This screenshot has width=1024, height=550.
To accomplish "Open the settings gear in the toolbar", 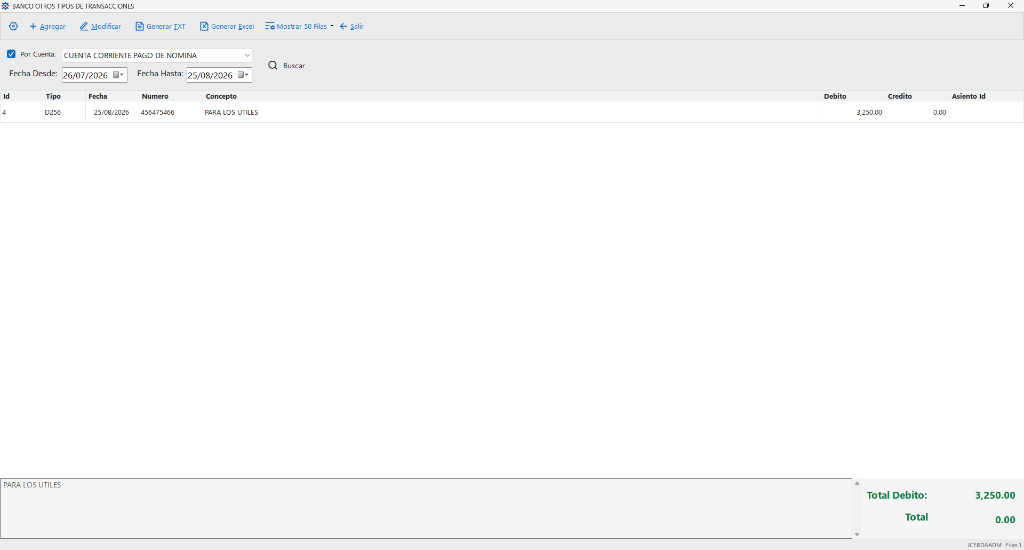I will [13, 26].
